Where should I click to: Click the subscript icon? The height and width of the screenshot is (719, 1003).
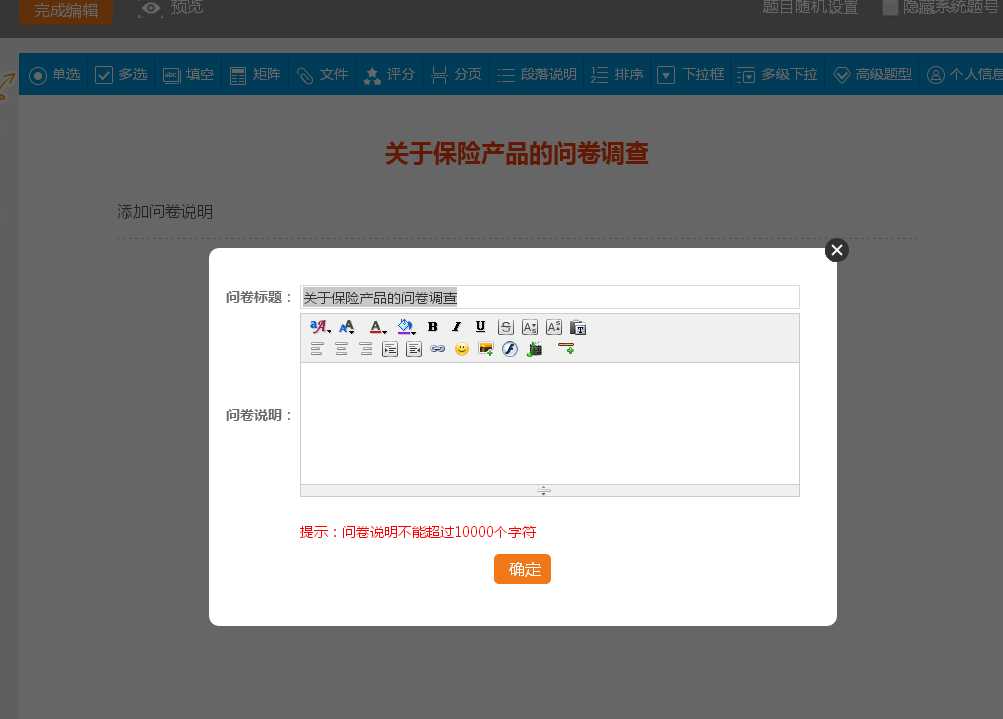click(530, 328)
